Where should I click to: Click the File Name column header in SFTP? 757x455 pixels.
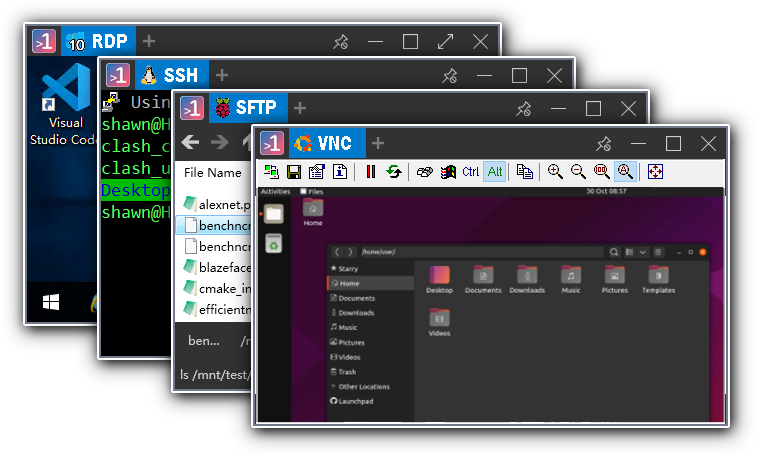[213, 172]
